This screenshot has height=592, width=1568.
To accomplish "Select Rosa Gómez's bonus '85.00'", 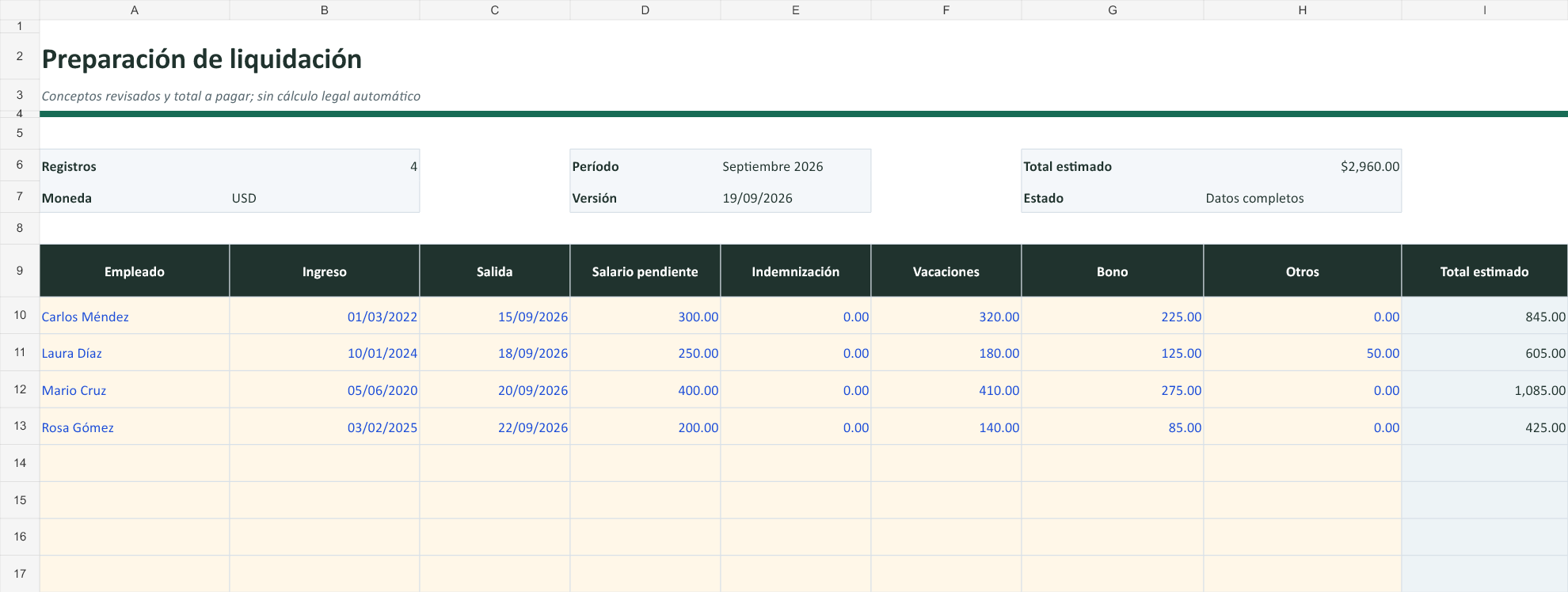I will [1113, 427].
